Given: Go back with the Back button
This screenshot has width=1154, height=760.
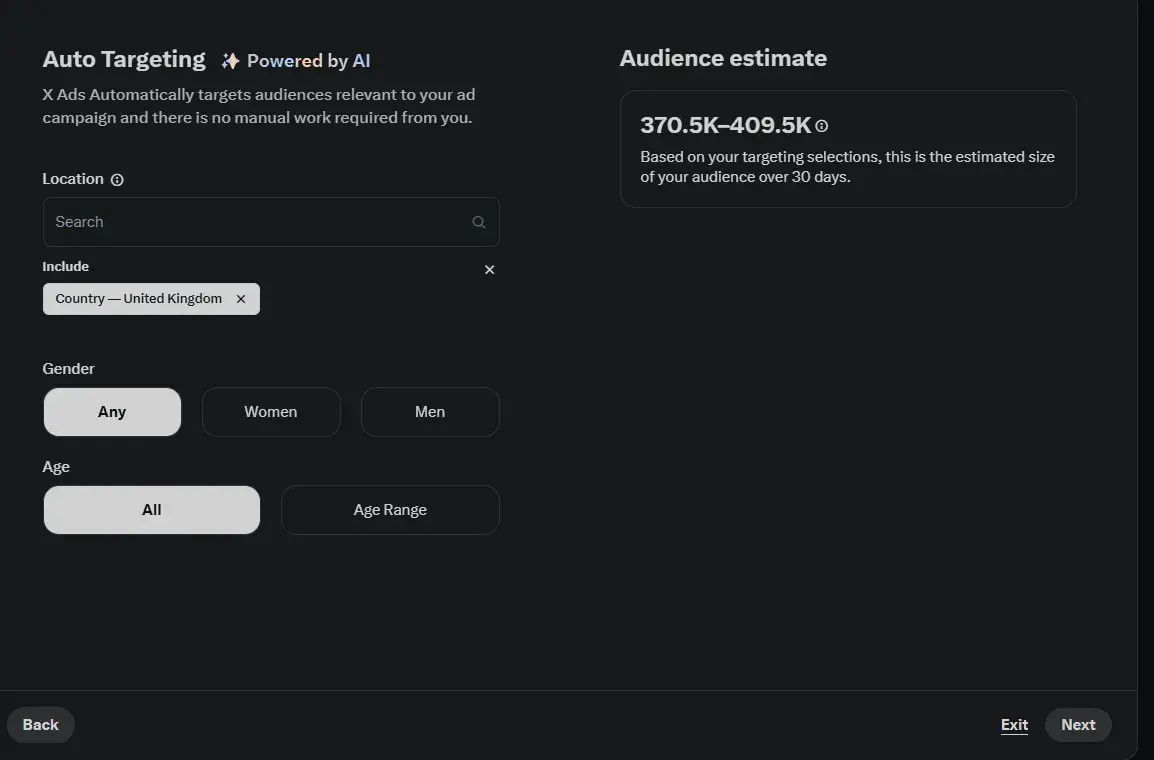Looking at the screenshot, I should [41, 725].
